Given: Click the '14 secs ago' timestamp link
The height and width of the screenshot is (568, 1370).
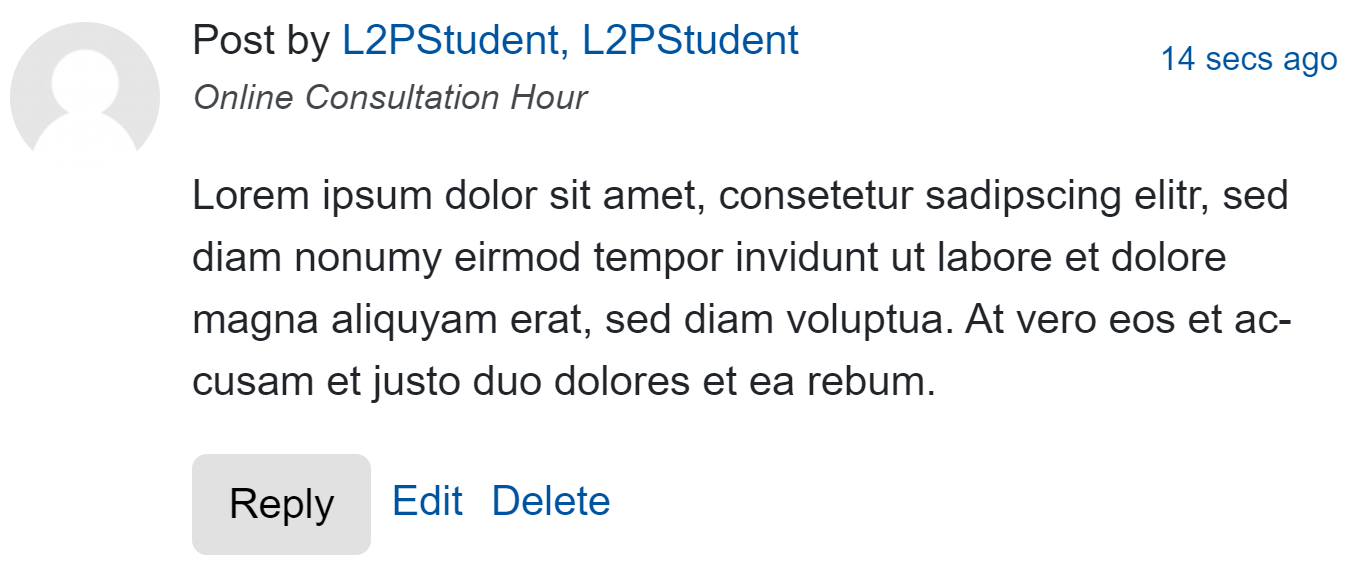Looking at the screenshot, I should [x=1248, y=59].
